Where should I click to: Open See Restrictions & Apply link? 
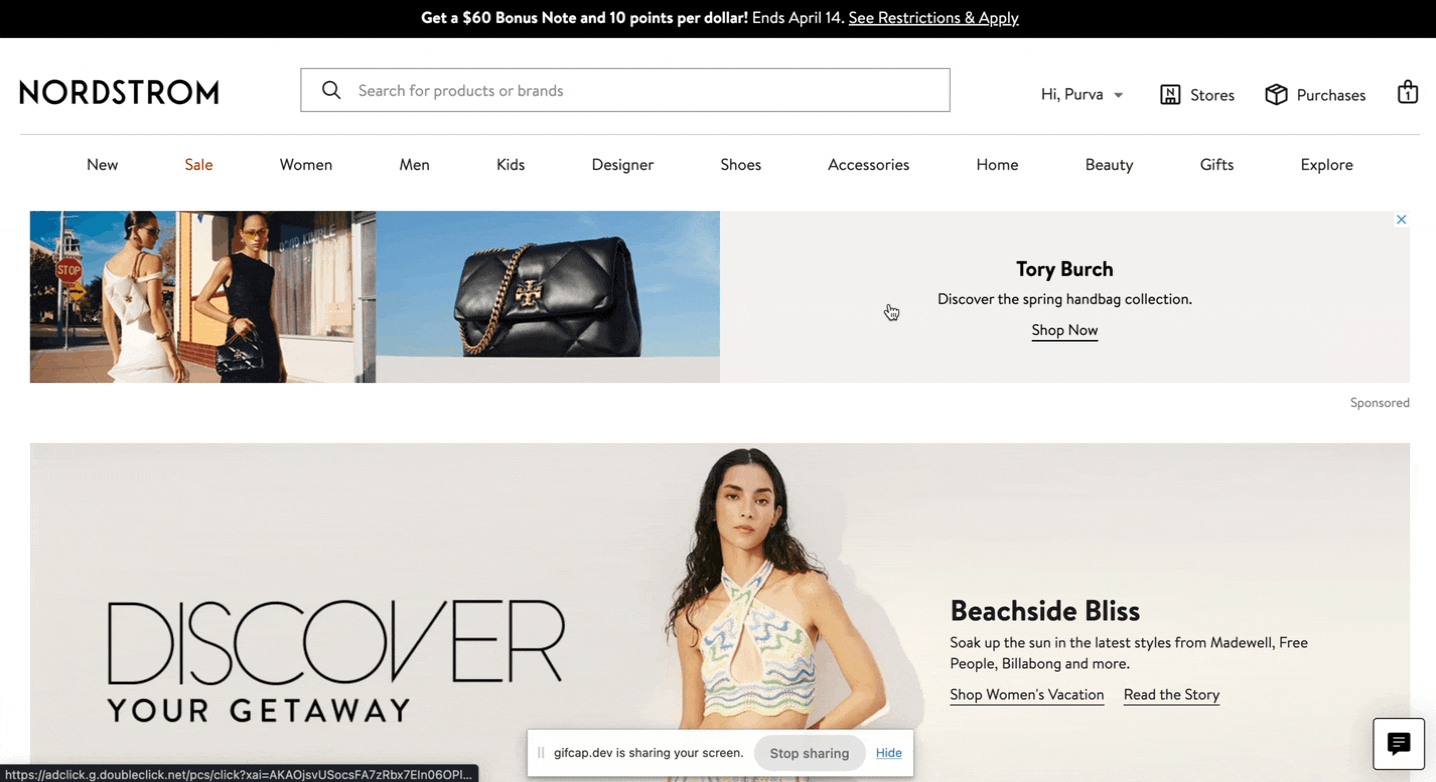(x=933, y=17)
